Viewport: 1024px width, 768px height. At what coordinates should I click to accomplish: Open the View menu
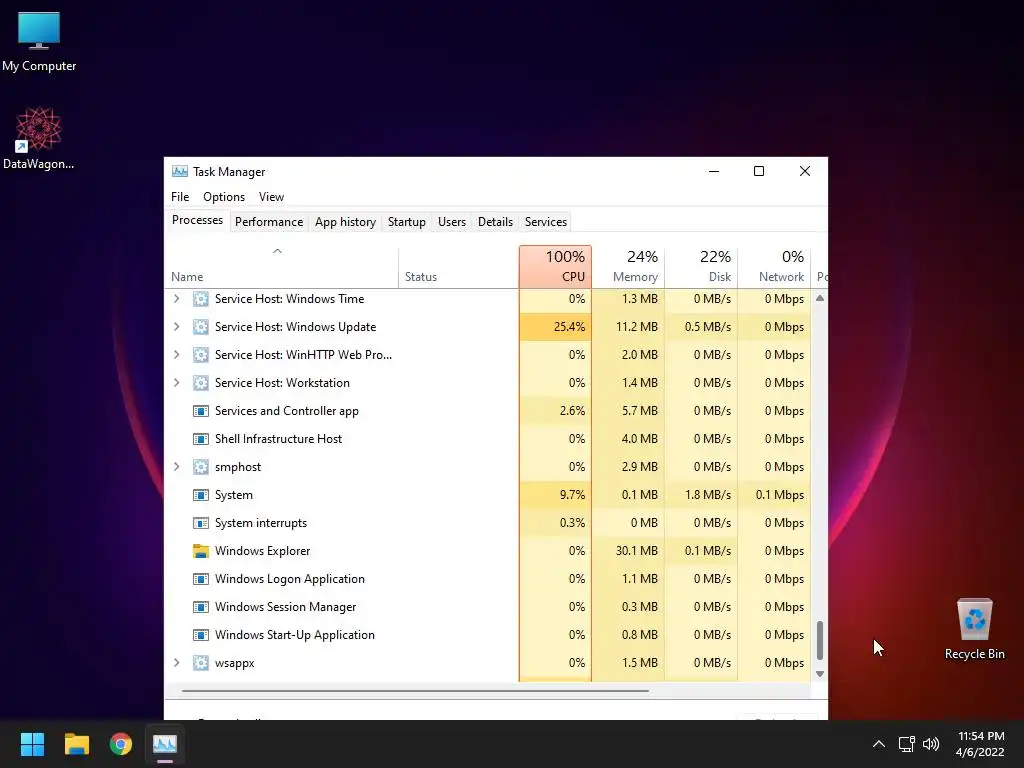(271, 197)
